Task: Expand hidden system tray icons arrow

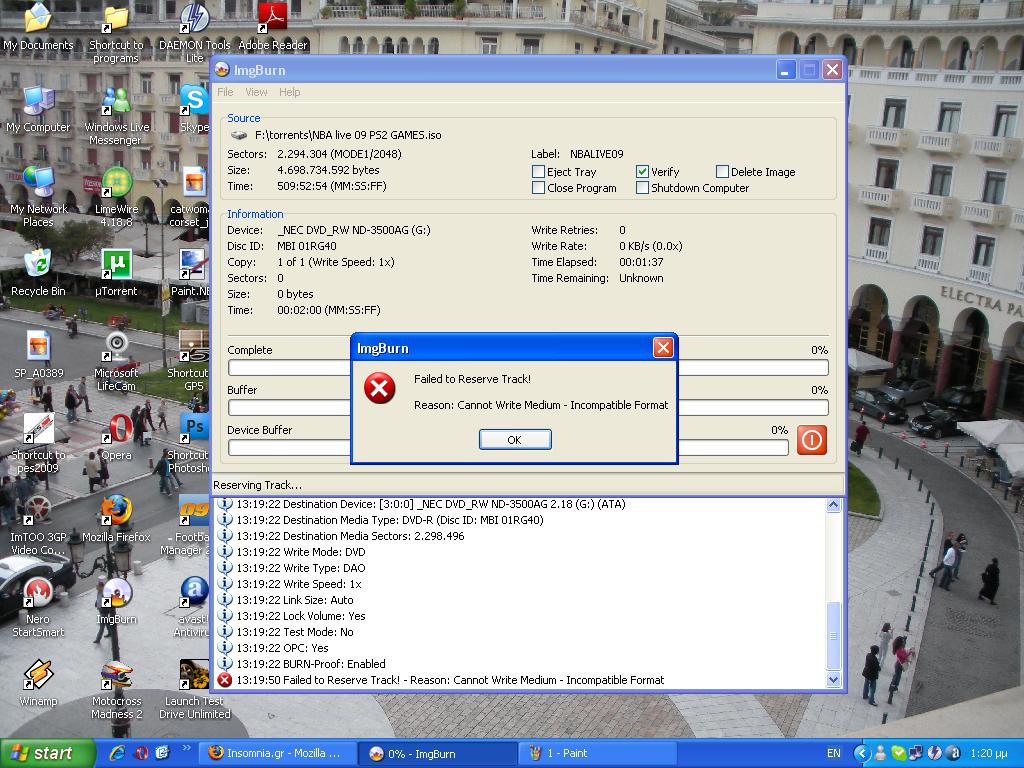Action: point(861,753)
